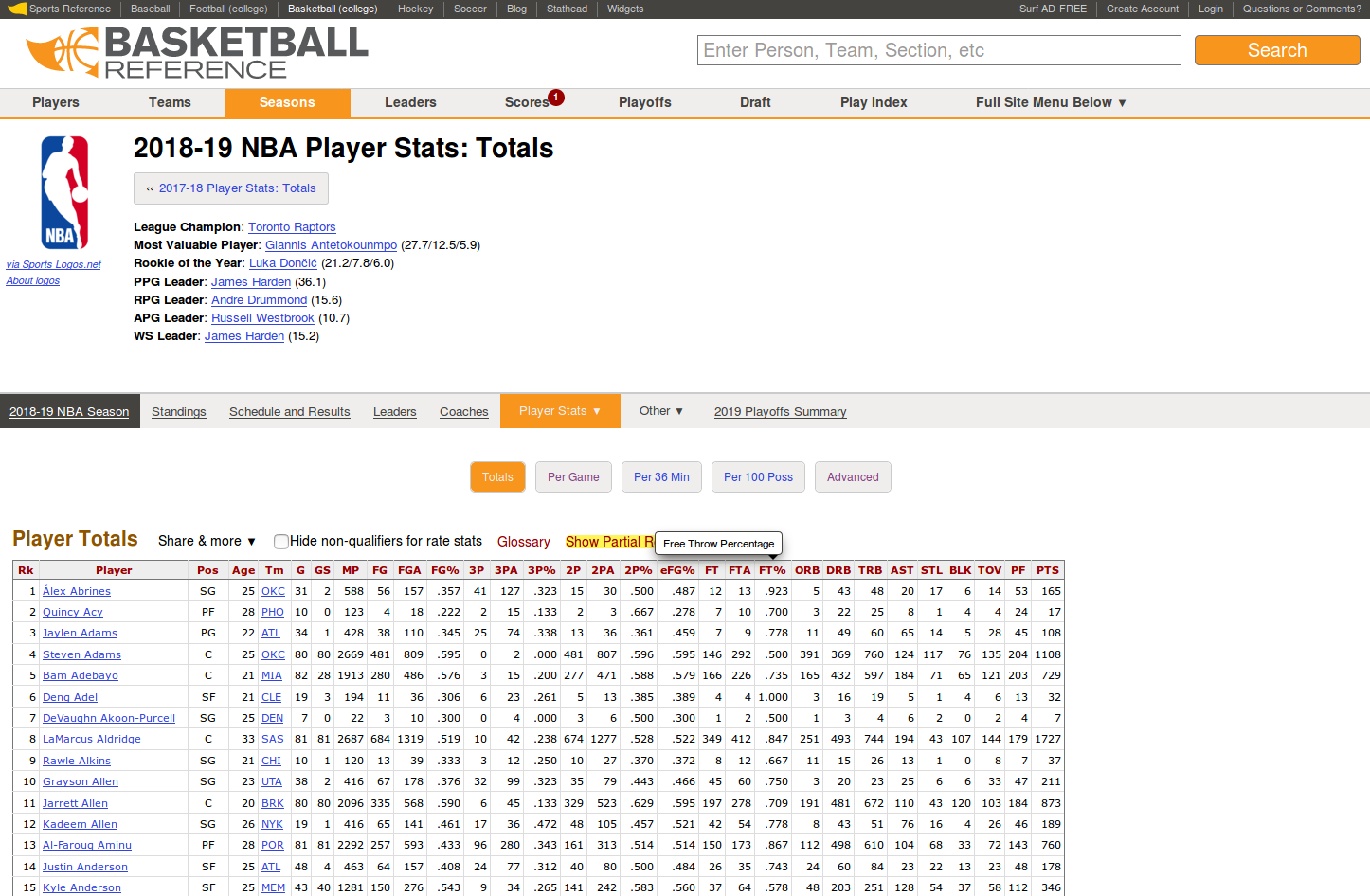
Task: Click the Login link
Action: point(1211,9)
